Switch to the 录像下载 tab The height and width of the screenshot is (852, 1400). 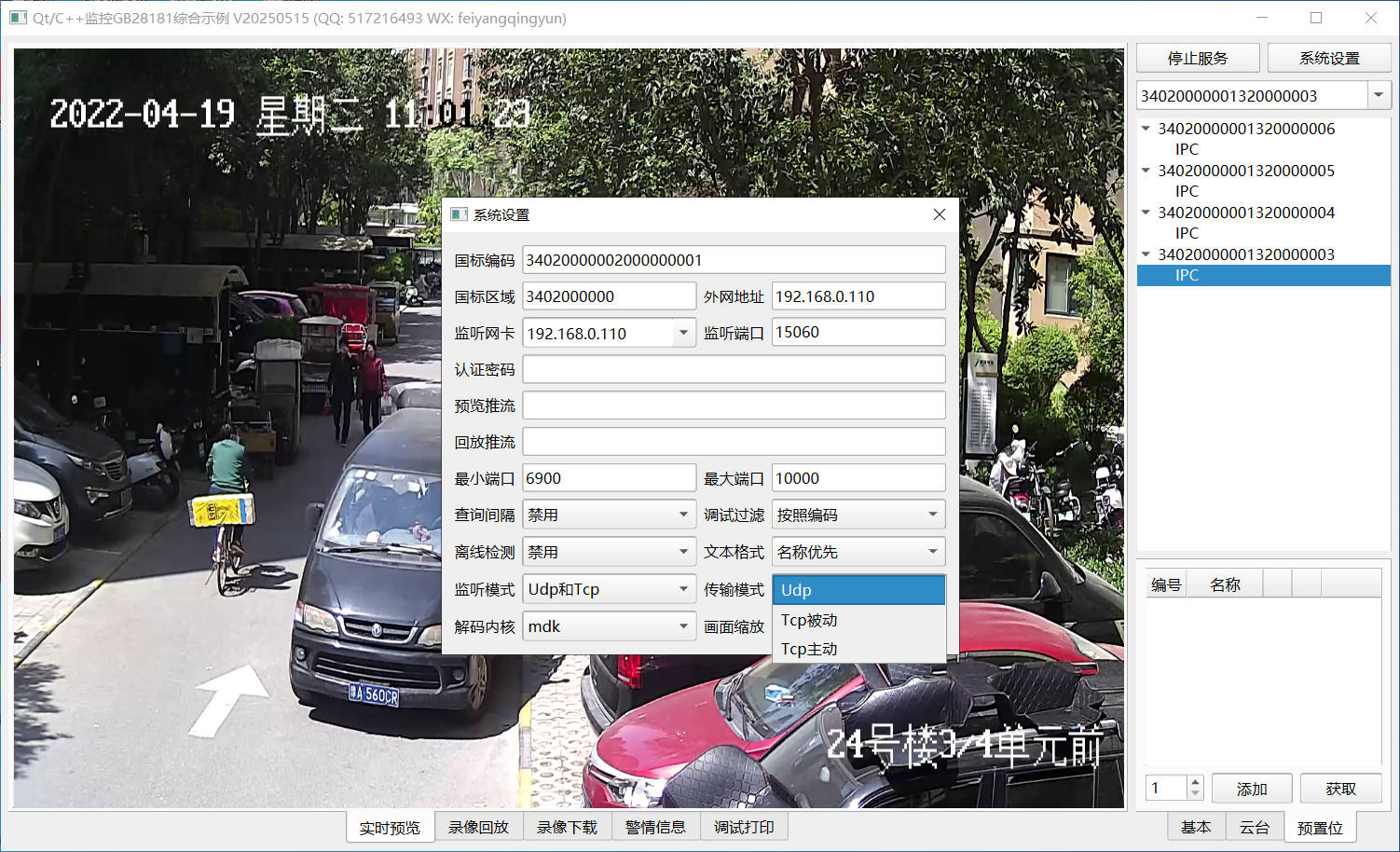(x=567, y=827)
